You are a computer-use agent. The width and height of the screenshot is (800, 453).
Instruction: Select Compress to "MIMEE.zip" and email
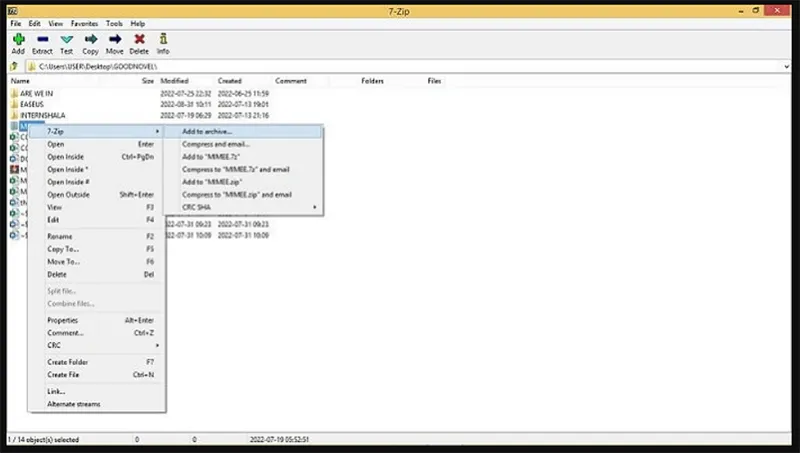point(243,195)
